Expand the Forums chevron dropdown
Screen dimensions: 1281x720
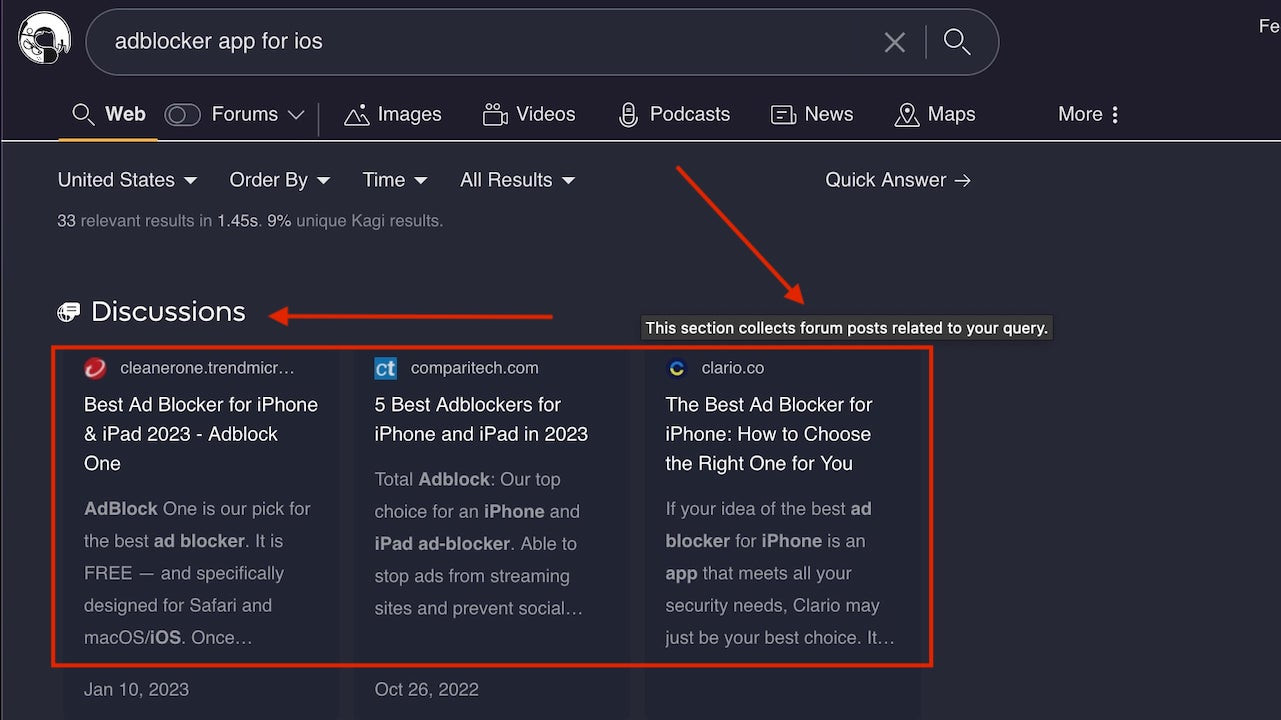point(296,115)
